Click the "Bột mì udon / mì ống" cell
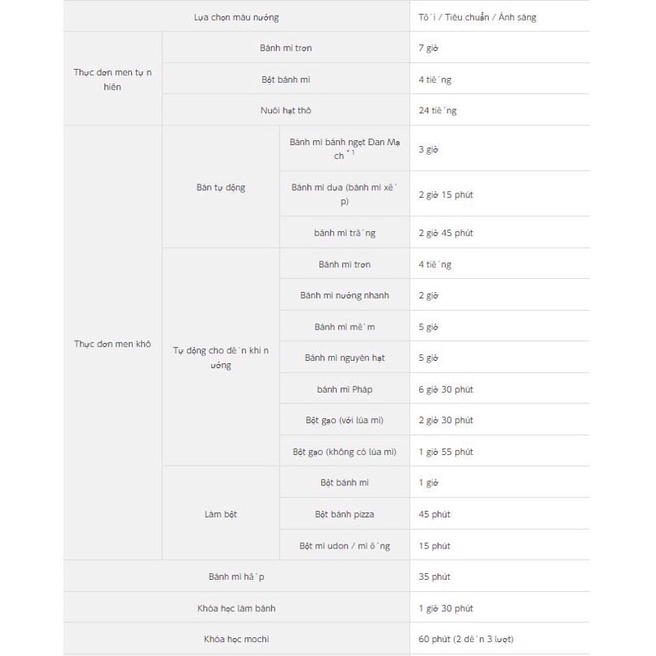This screenshot has height=656, width=656. 344,545
